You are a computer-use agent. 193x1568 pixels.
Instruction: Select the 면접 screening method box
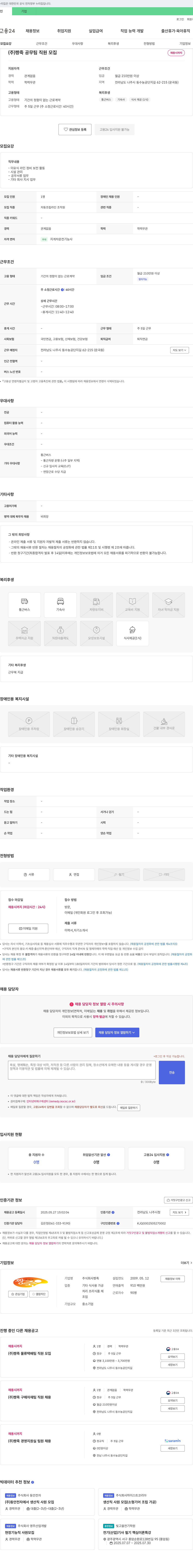pyautogui.click(x=74, y=875)
